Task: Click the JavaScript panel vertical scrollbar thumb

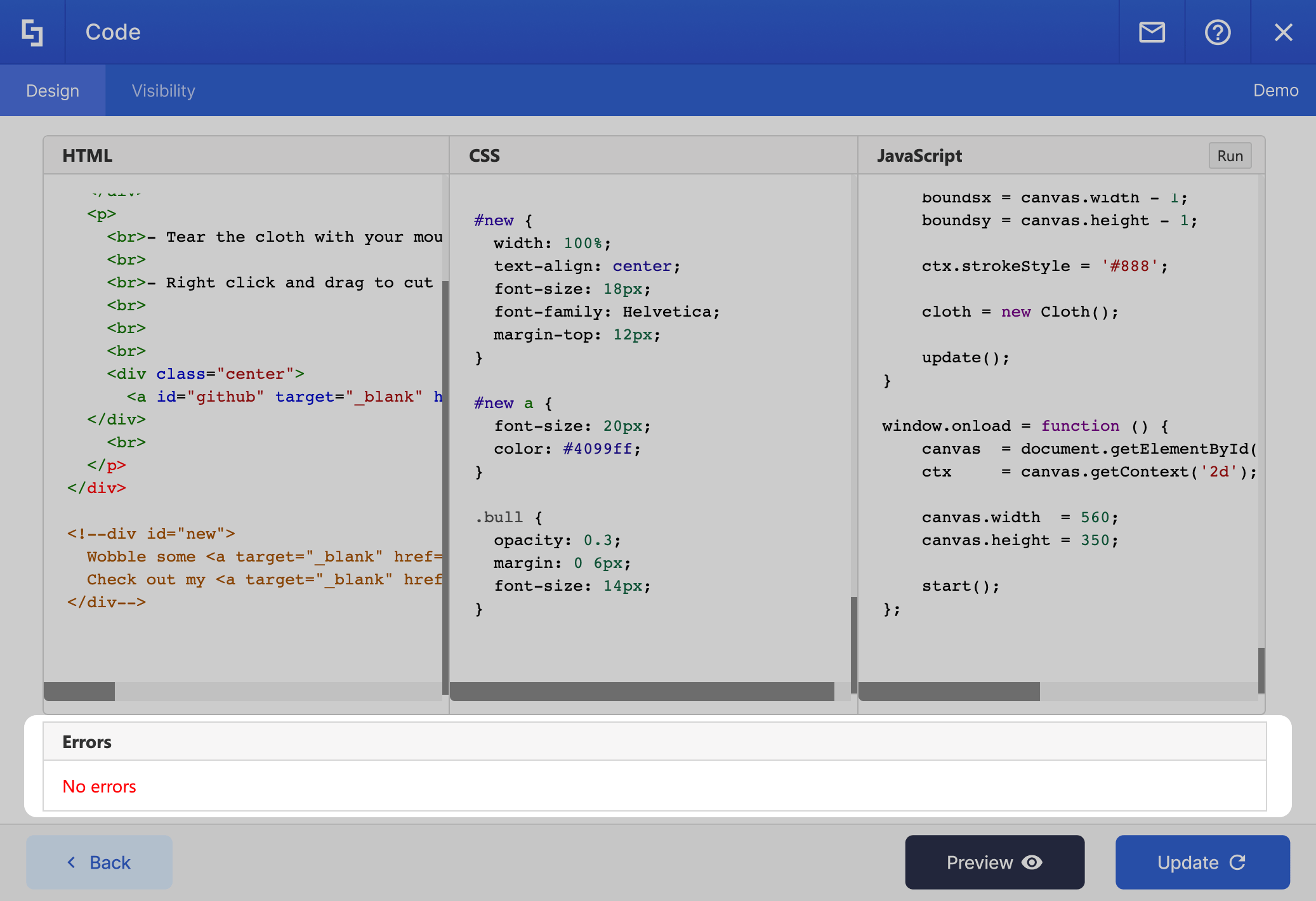Action: pos(1261,669)
